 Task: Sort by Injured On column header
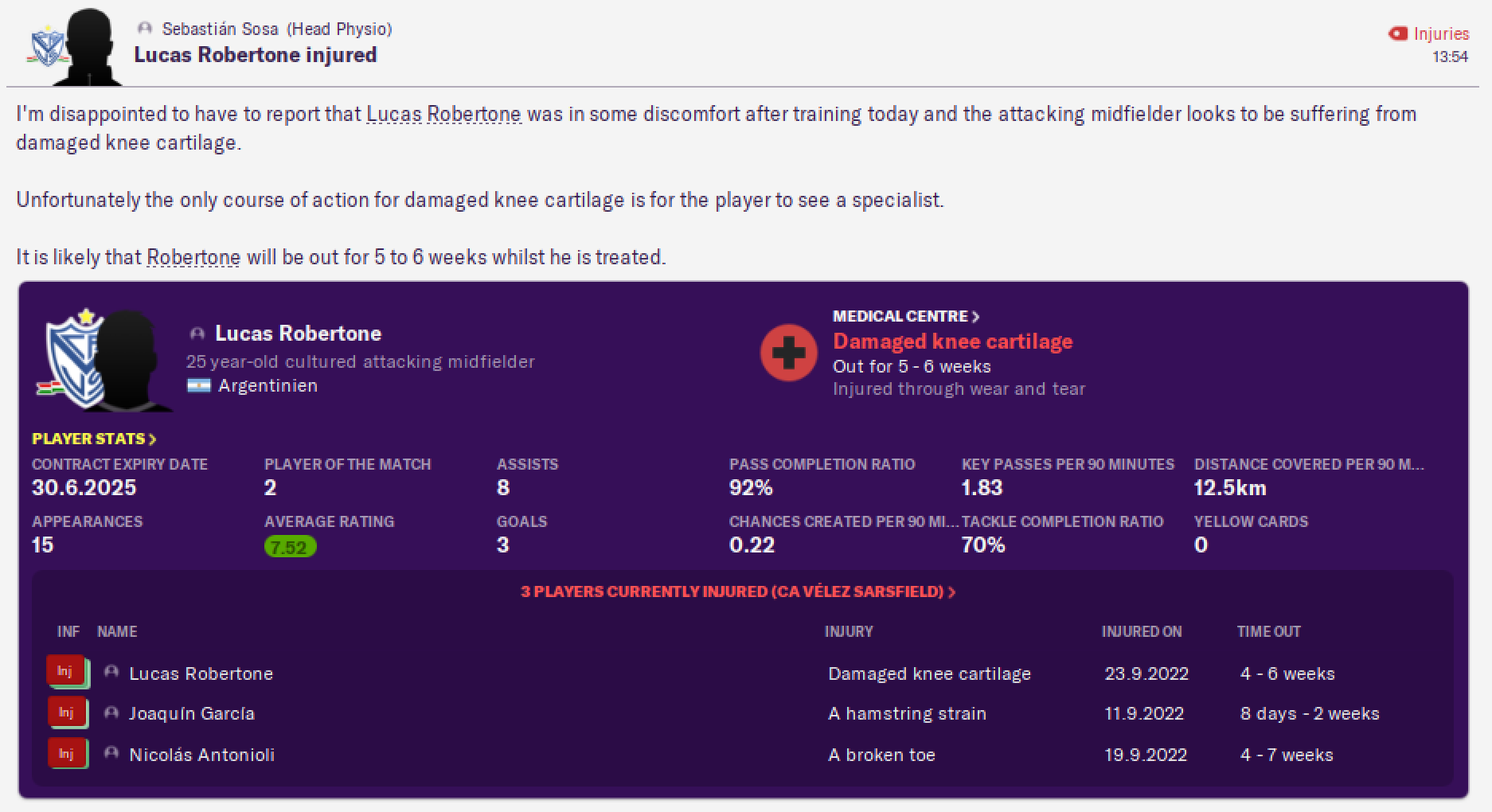pos(1142,631)
